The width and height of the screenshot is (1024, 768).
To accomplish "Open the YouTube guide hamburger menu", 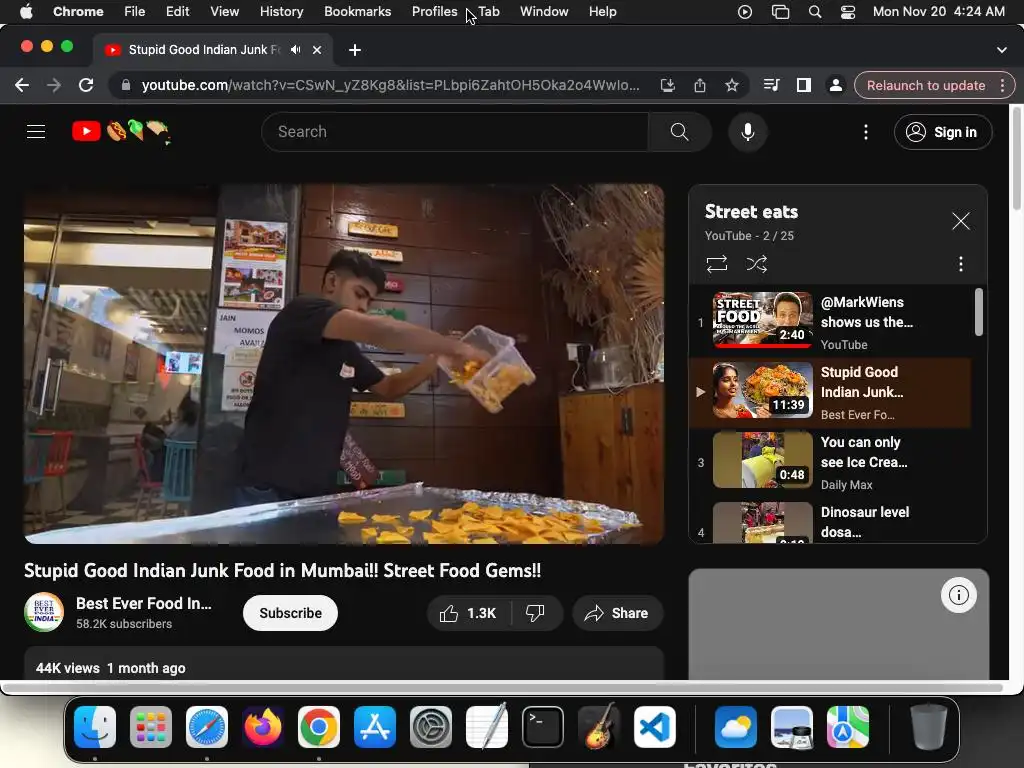I will 36,132.
